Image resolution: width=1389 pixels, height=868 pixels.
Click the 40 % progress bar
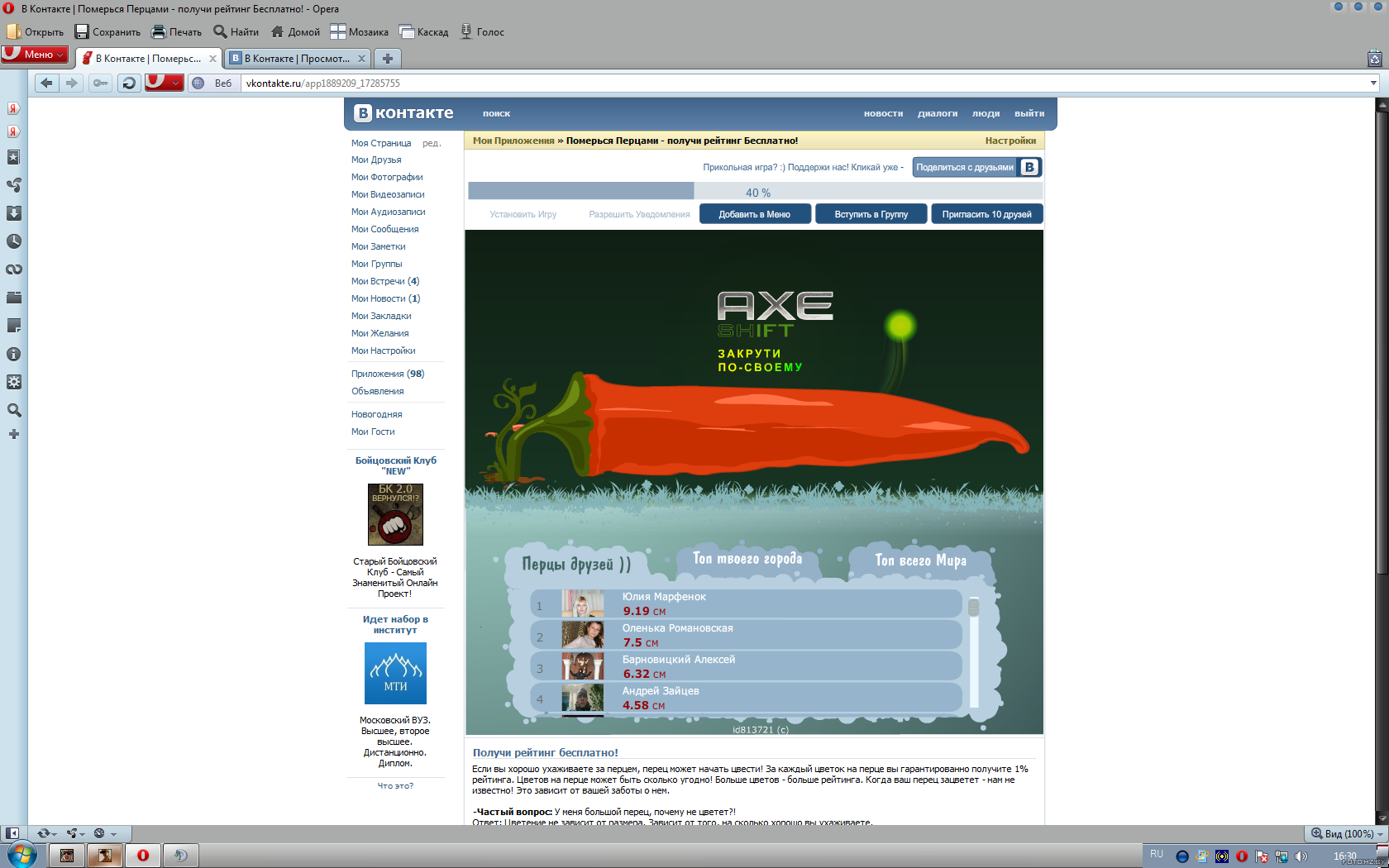(x=755, y=191)
